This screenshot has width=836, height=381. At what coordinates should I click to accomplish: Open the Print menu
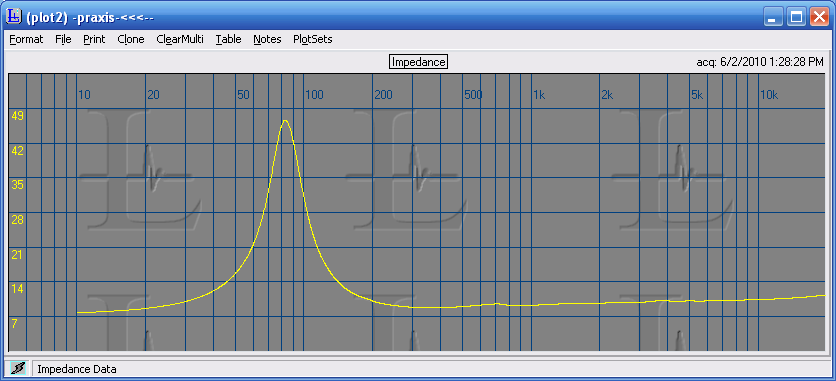pyautogui.click(x=94, y=39)
